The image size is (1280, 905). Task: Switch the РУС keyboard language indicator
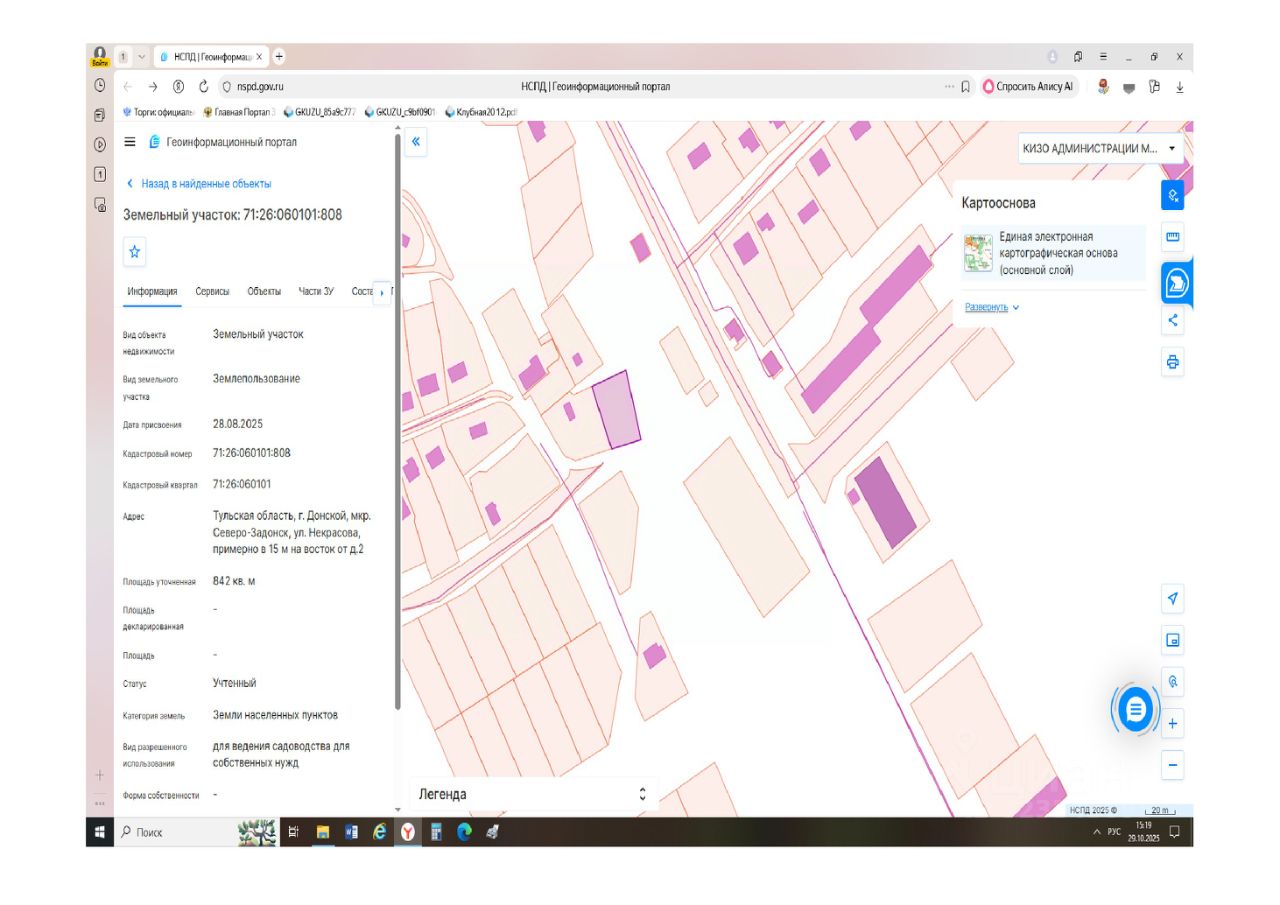point(1113,832)
